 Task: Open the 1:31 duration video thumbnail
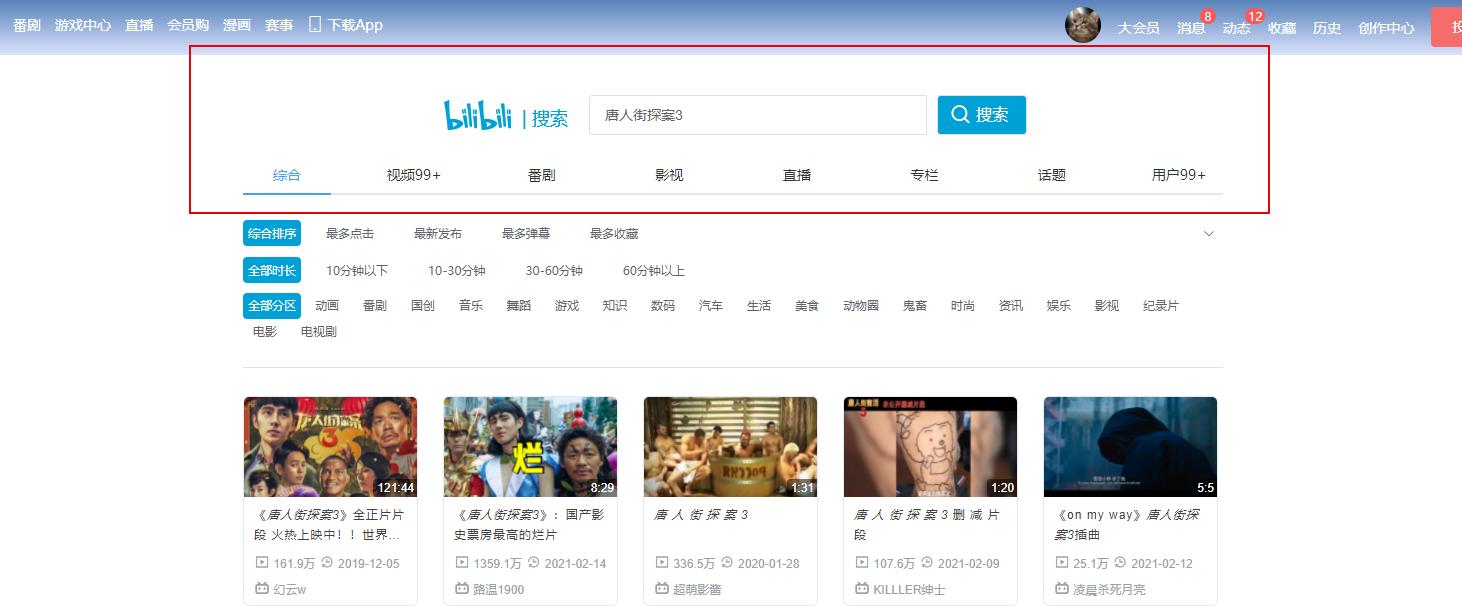point(730,447)
